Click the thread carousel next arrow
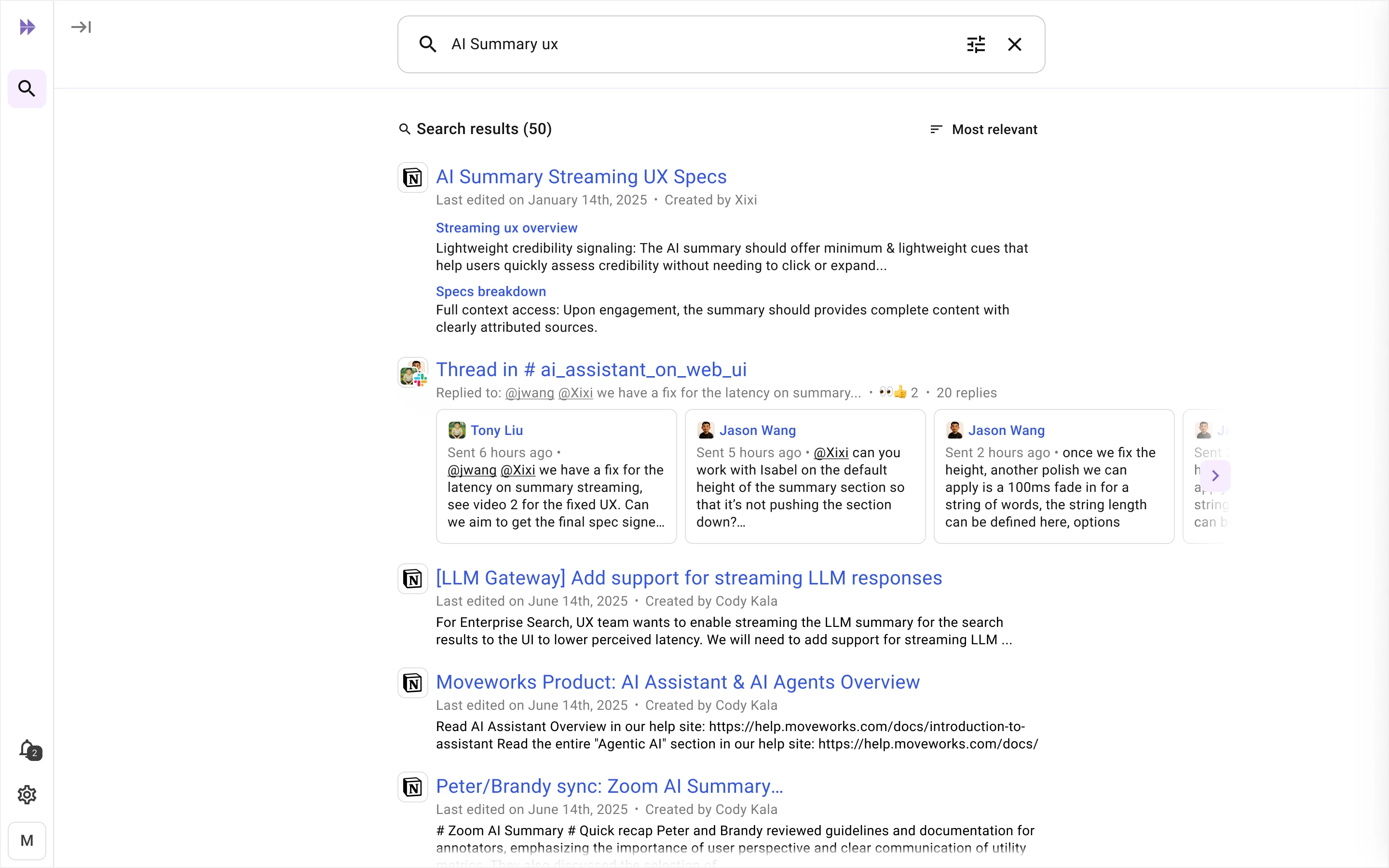The height and width of the screenshot is (868, 1389). point(1214,475)
